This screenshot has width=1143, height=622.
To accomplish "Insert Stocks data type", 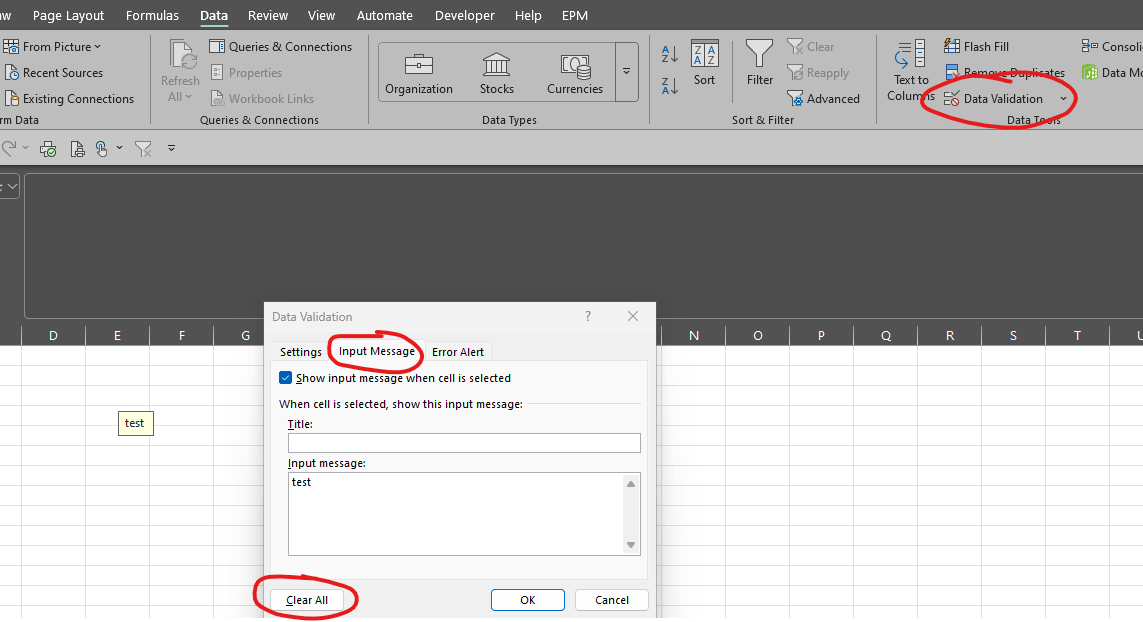I will pos(496,73).
